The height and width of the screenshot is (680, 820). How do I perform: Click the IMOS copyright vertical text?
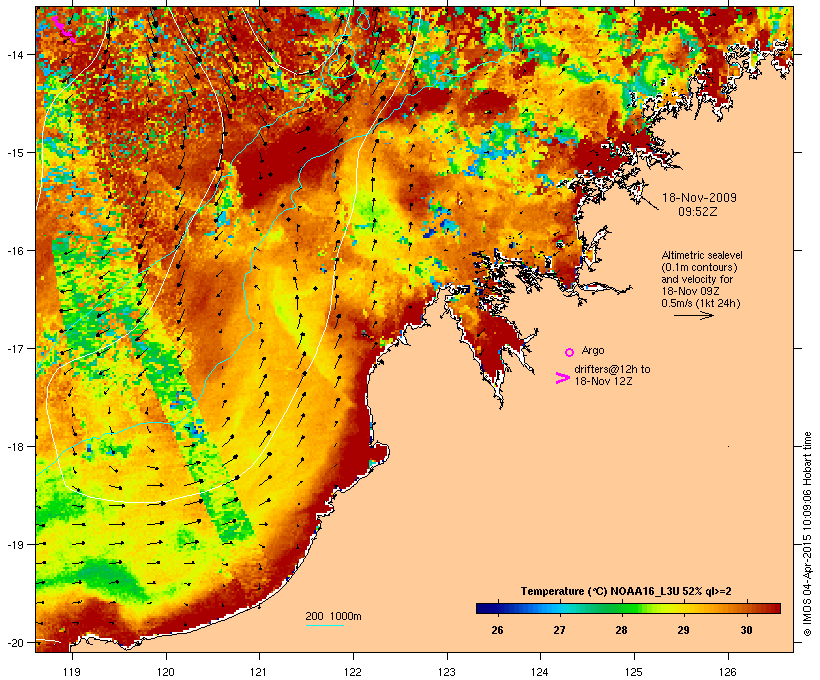tap(807, 534)
